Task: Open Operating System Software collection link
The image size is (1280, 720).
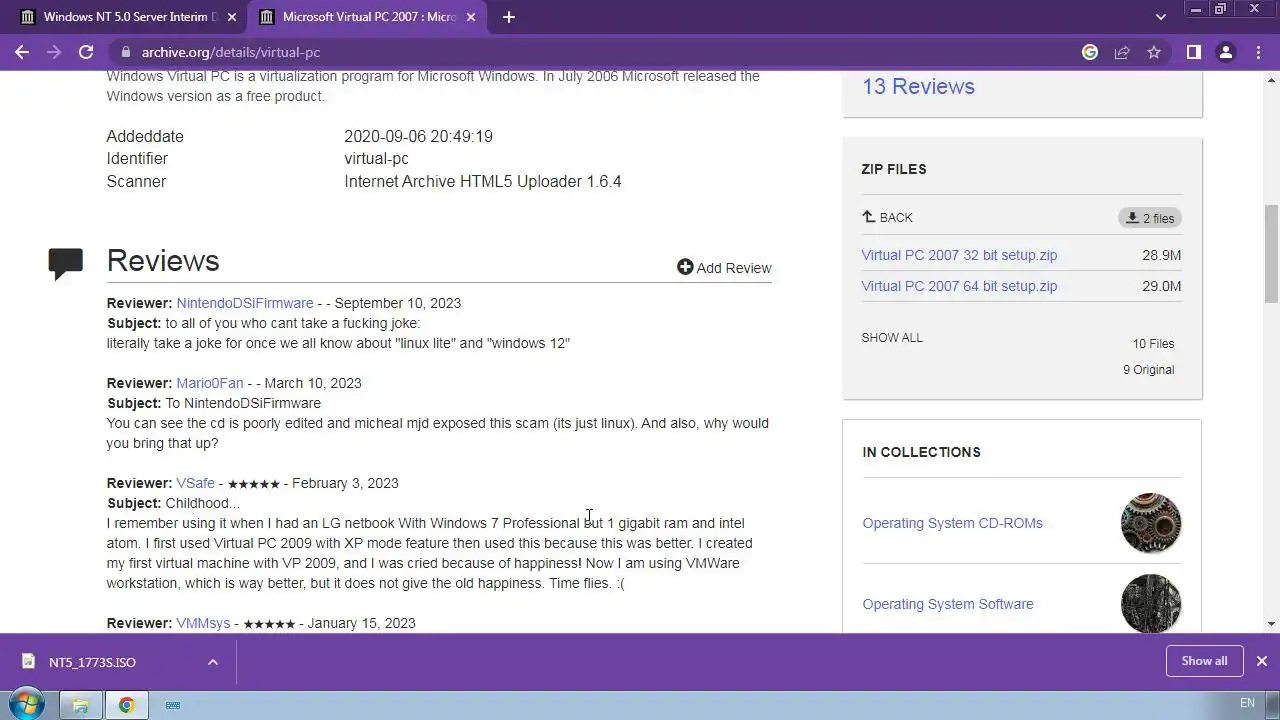Action: [x=948, y=604]
